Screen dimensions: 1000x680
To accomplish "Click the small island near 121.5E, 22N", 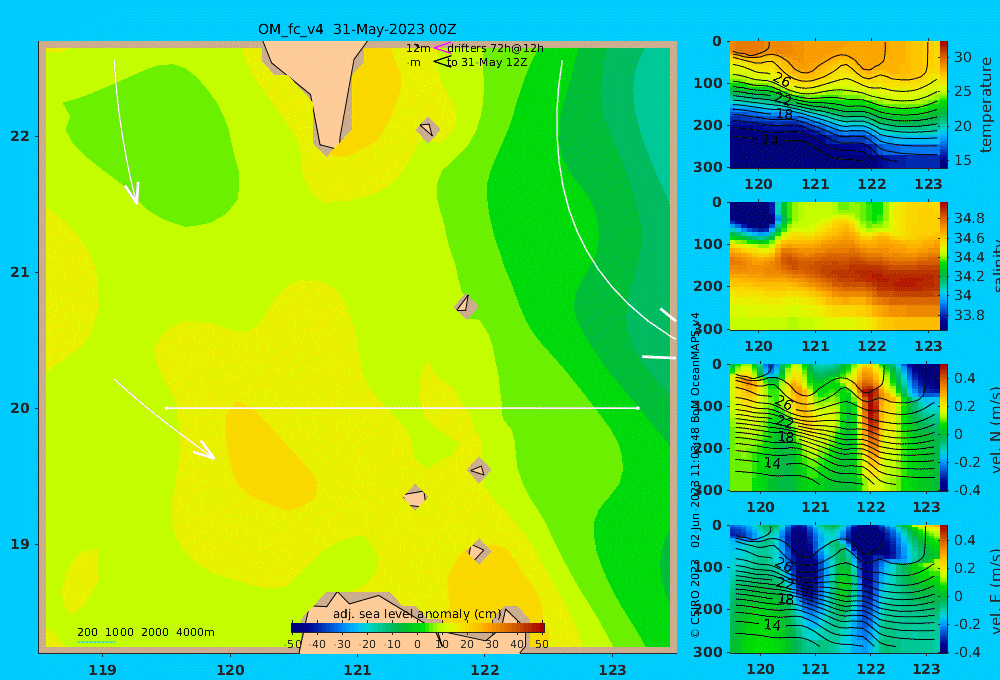I will 428,129.
